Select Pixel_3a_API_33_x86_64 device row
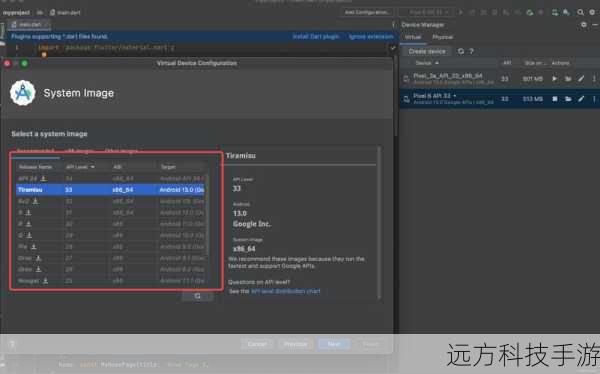This screenshot has height=374, width=600. (x=499, y=78)
